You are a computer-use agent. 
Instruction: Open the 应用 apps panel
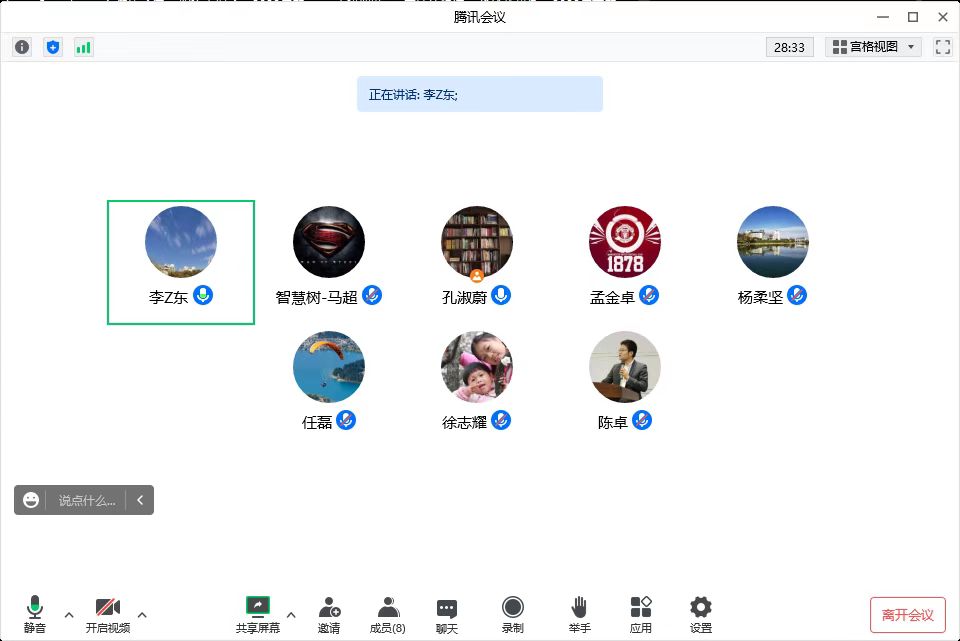pos(641,613)
